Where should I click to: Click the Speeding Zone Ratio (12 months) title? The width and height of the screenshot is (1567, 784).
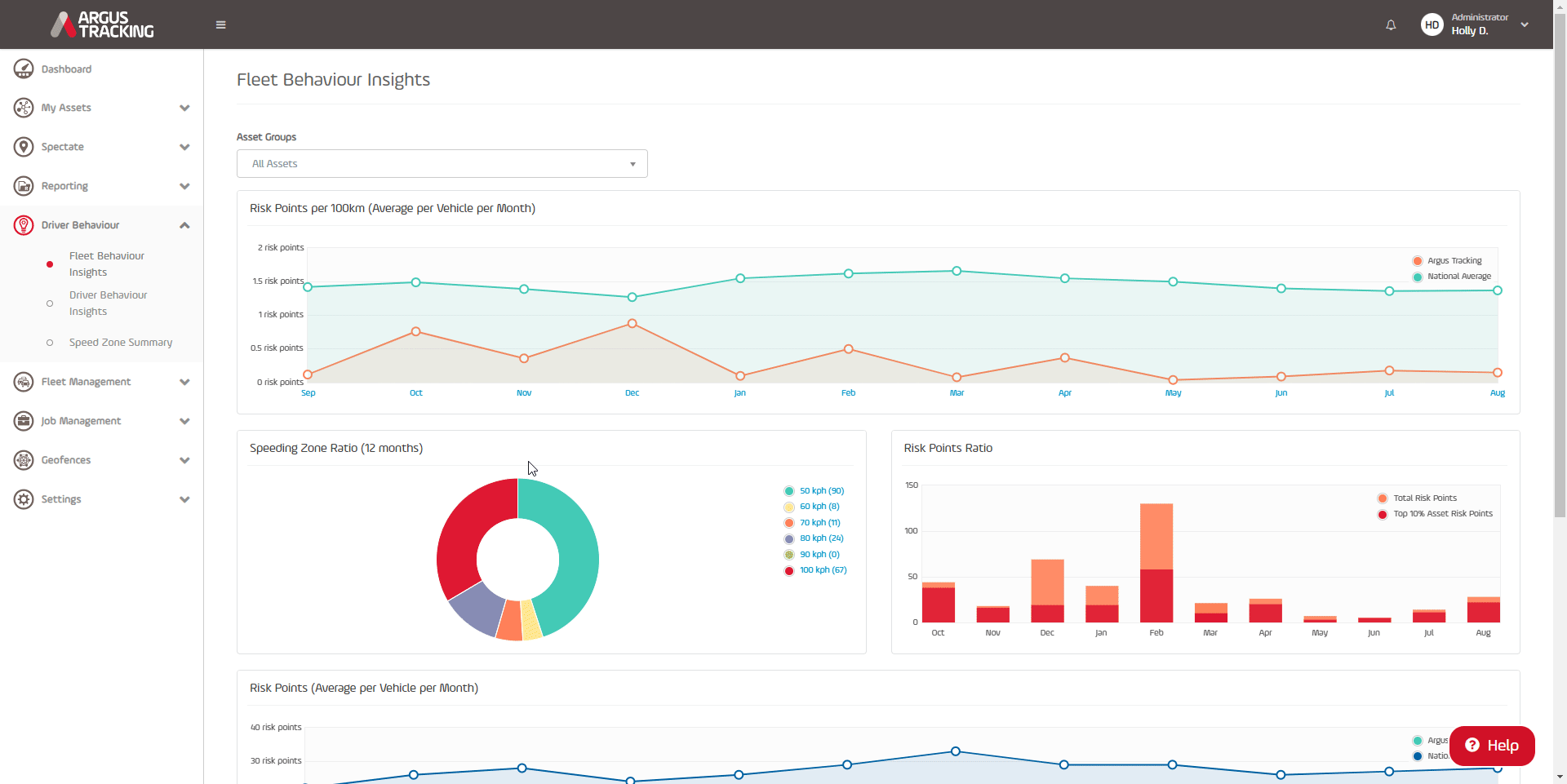pyautogui.click(x=336, y=448)
